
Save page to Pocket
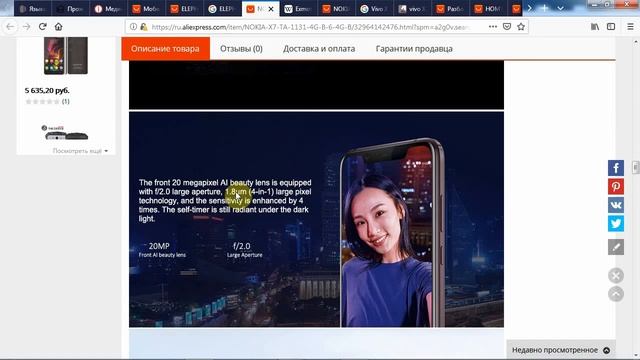pos(507,27)
